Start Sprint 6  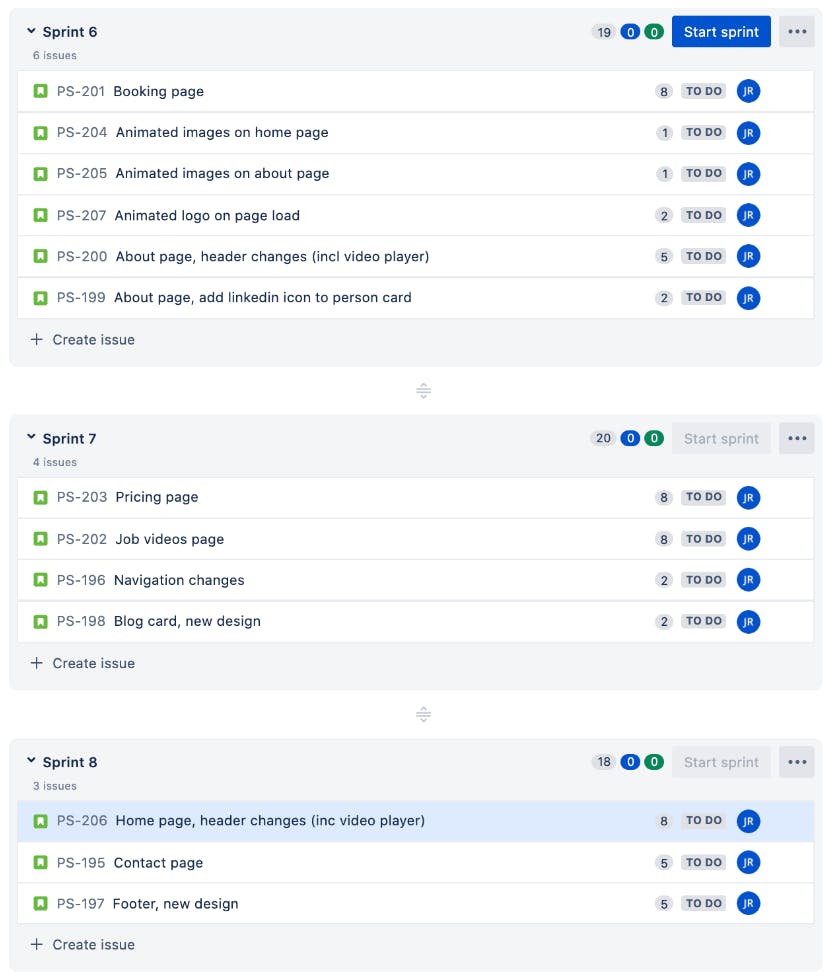[x=721, y=31]
